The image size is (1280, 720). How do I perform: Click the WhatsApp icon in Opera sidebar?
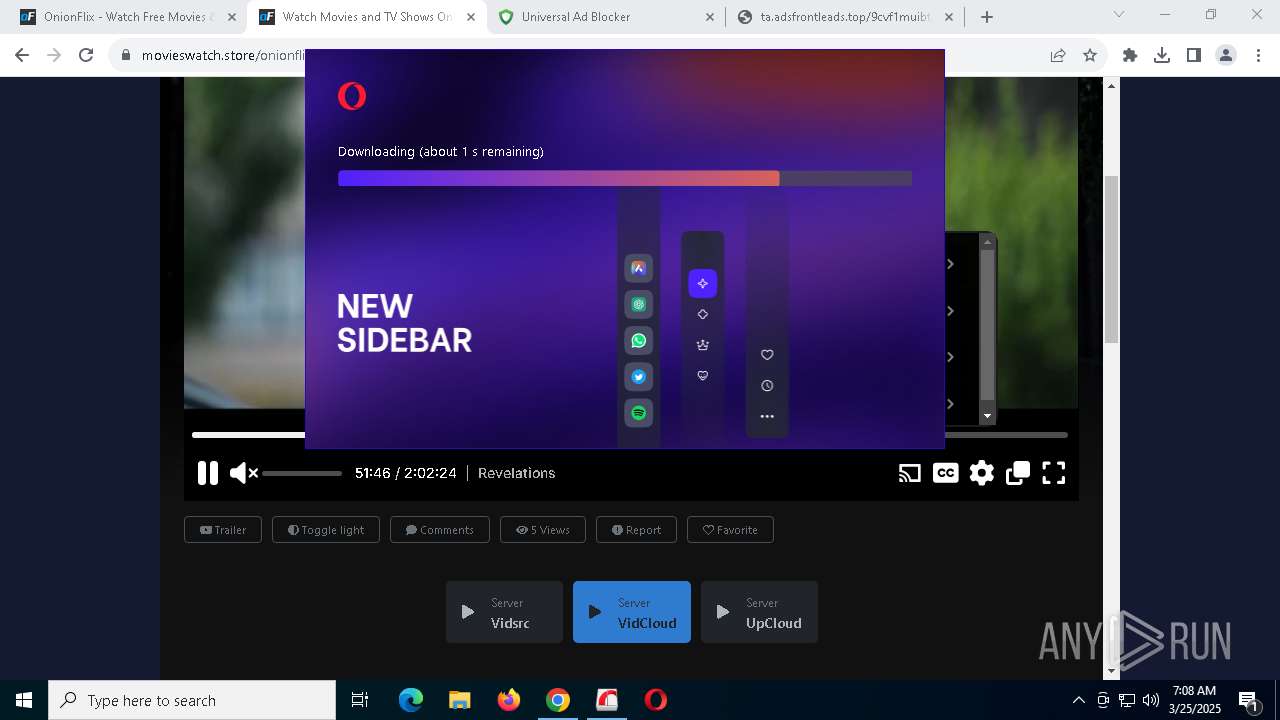pos(639,341)
